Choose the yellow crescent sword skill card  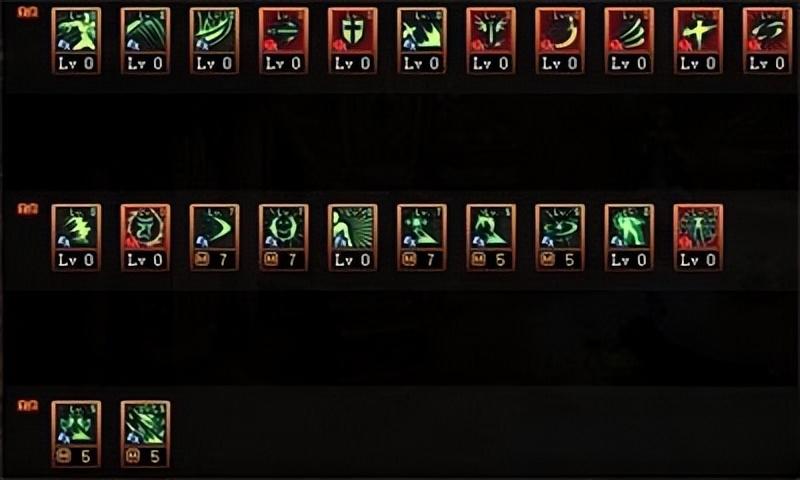point(560,41)
